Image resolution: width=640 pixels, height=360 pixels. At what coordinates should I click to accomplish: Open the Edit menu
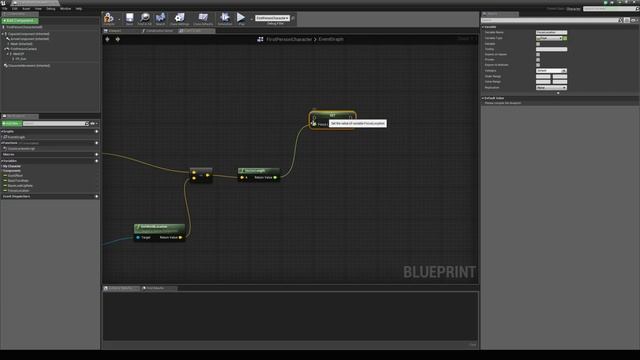click(x=15, y=9)
